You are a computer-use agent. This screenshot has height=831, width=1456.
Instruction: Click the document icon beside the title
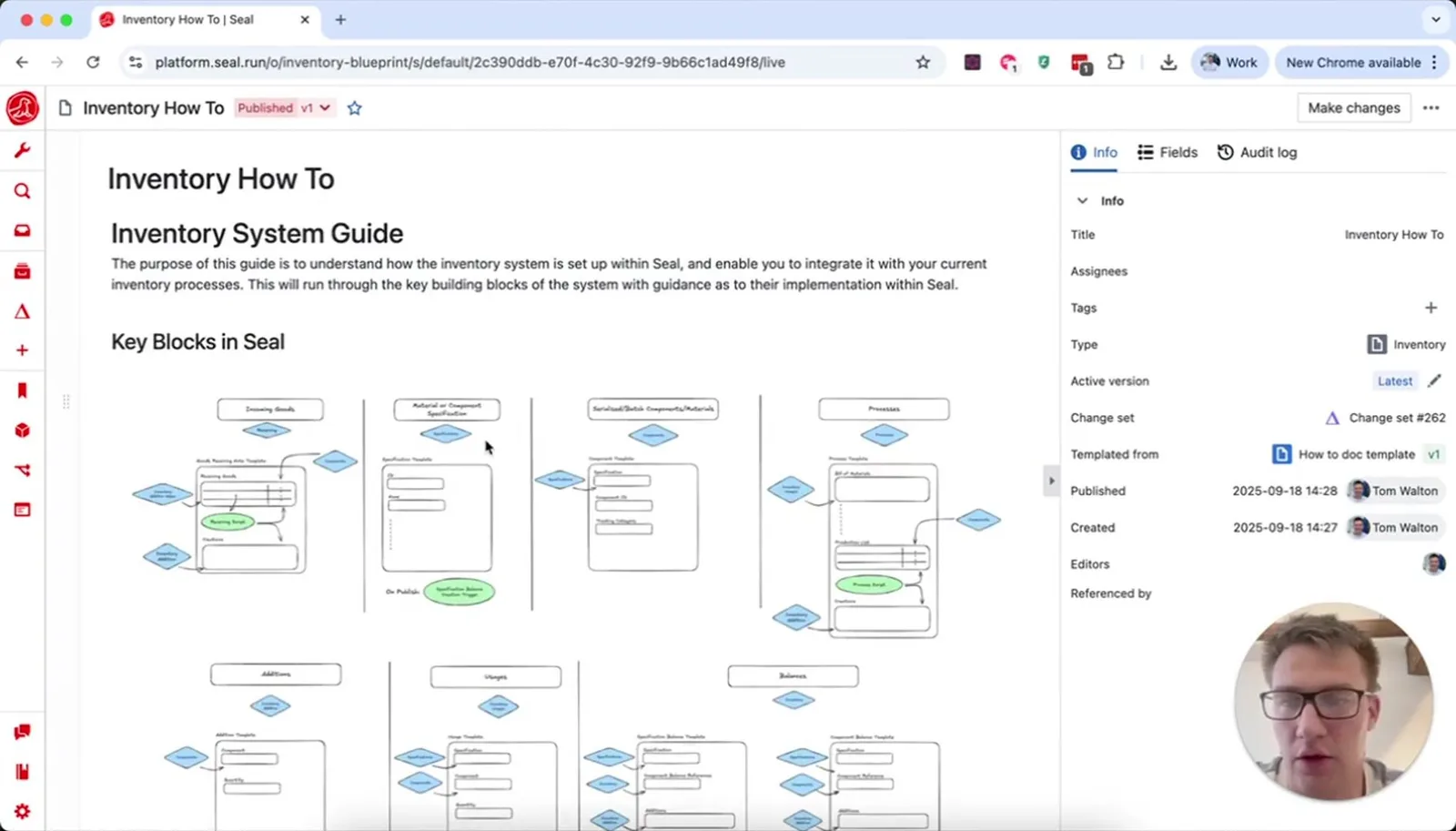coord(65,108)
